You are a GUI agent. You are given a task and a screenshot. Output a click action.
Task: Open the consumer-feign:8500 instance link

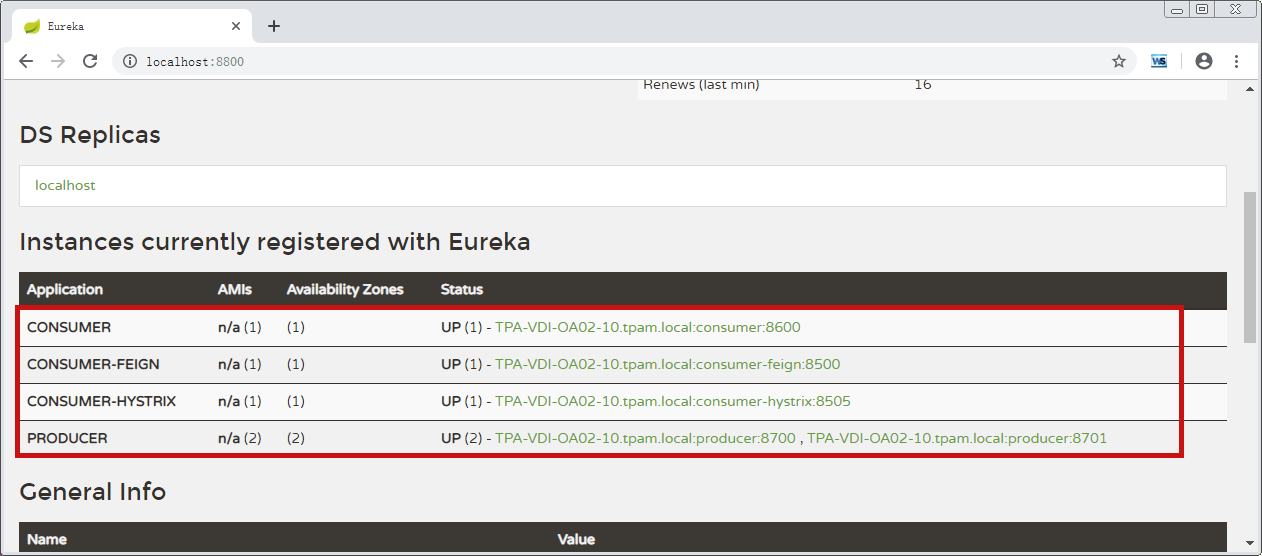[x=668, y=364]
